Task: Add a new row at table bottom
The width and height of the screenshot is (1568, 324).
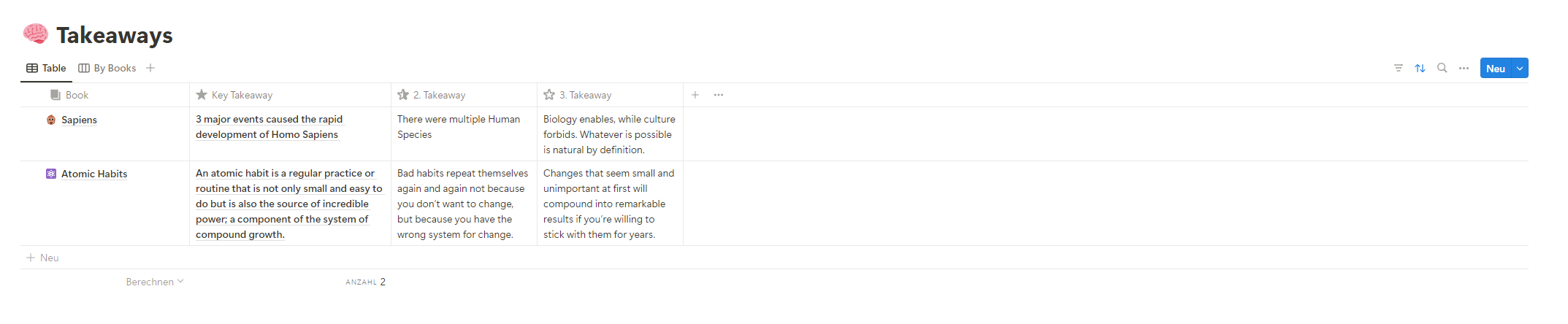Action: pyautogui.click(x=42, y=258)
